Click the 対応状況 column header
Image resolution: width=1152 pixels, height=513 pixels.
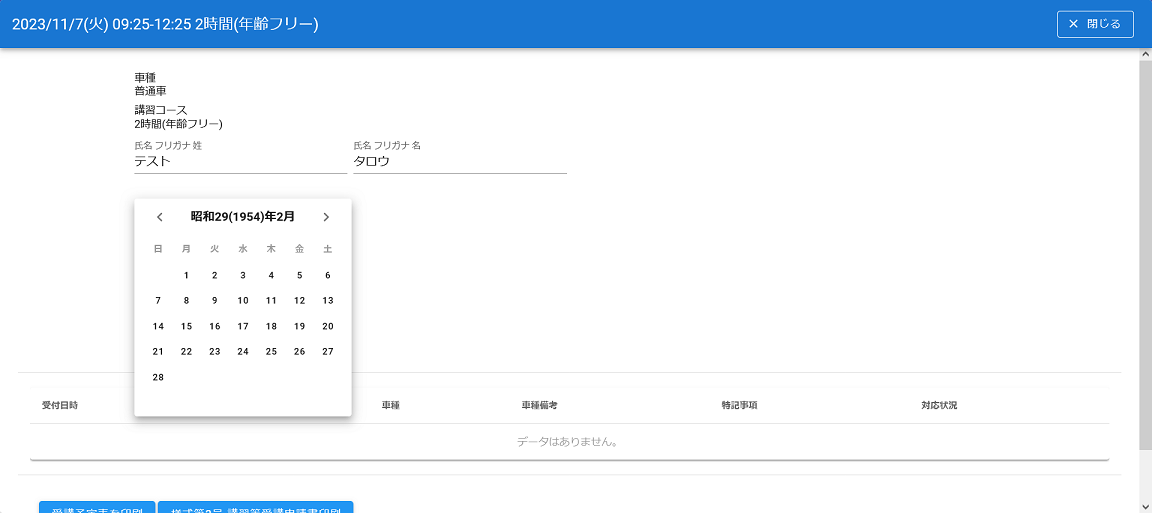939,406
